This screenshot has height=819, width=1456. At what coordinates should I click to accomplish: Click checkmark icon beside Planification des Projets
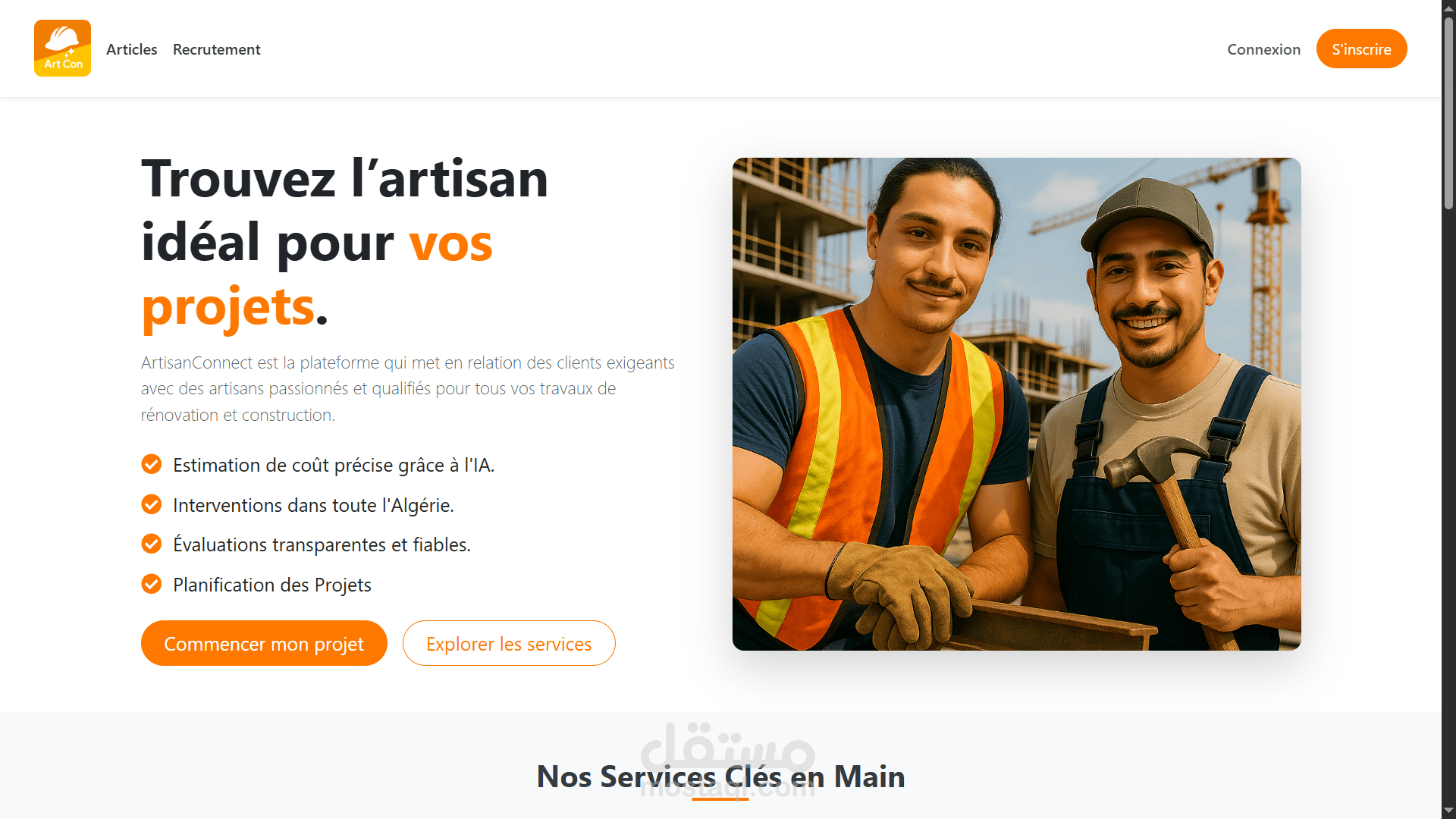152,584
